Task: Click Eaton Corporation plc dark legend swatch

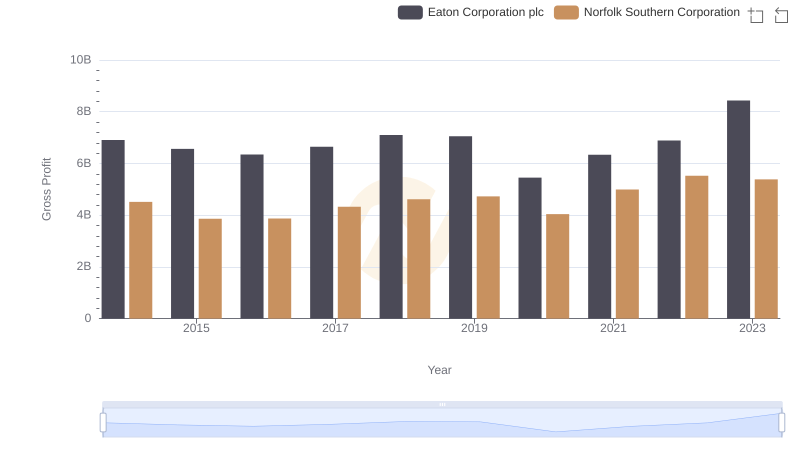Action: (410, 12)
